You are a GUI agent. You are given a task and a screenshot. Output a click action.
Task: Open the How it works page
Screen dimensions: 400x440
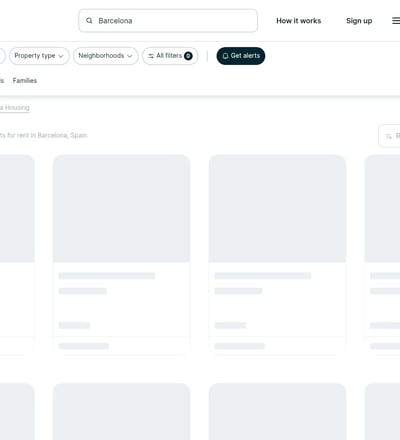tap(299, 21)
